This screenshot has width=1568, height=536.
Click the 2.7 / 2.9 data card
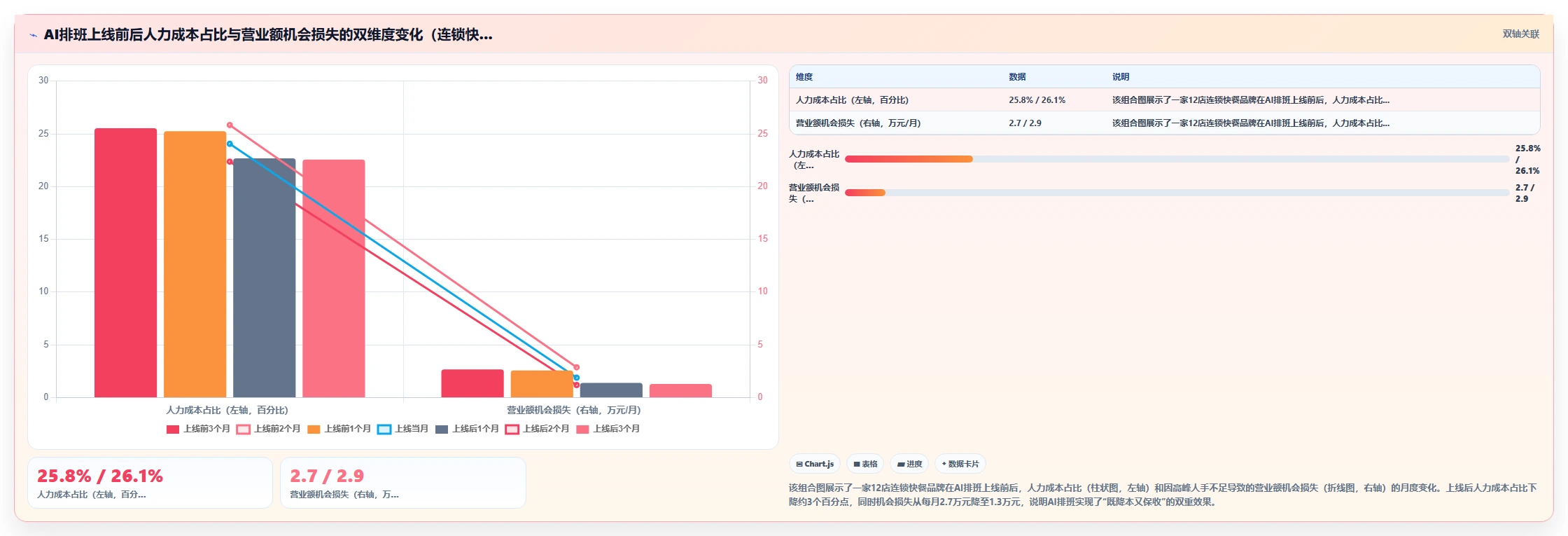[x=403, y=483]
